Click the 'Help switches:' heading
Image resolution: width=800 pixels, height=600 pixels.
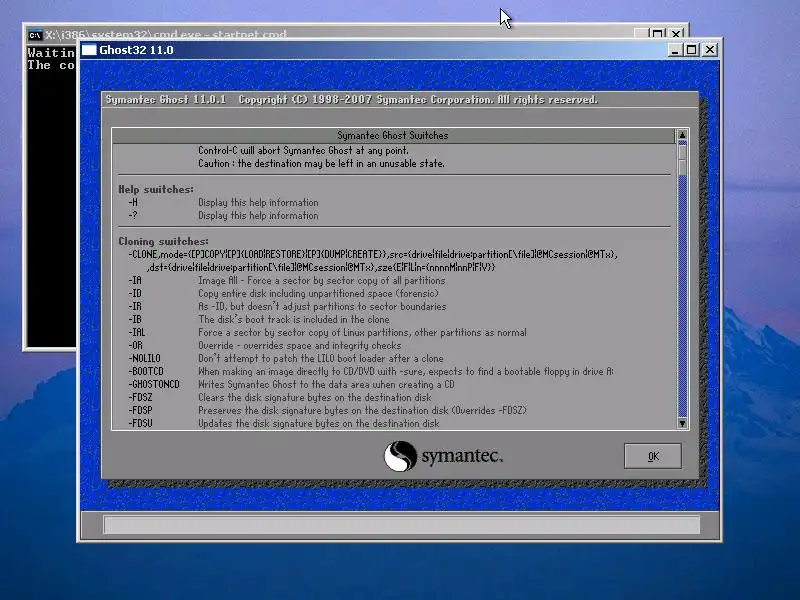(156, 189)
